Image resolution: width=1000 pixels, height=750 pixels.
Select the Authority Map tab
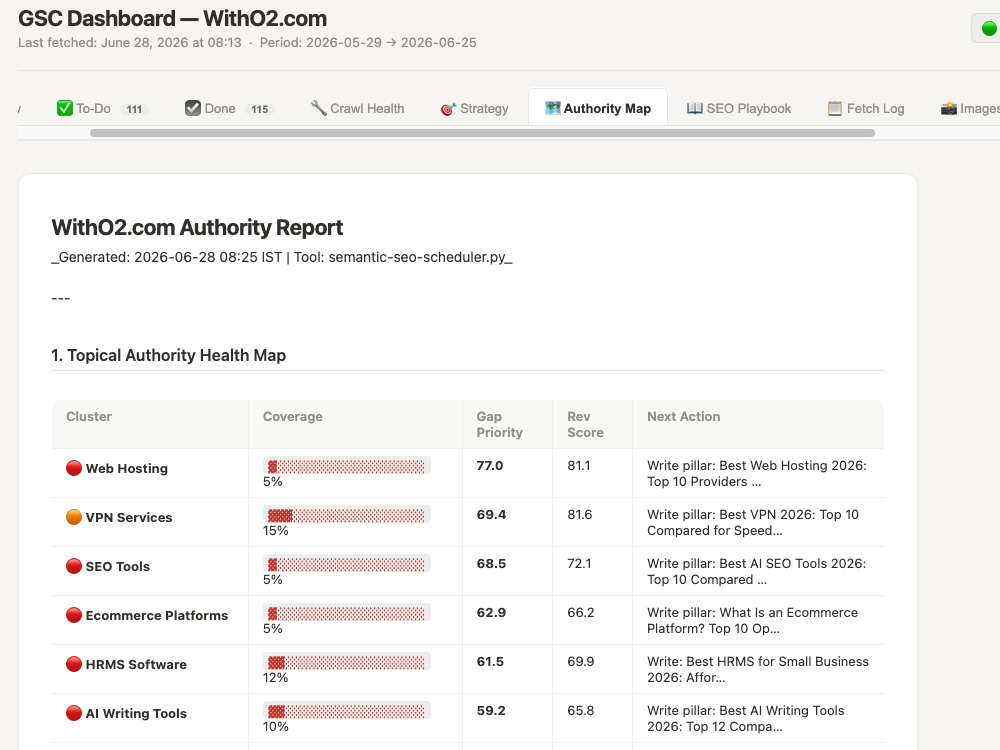598,108
